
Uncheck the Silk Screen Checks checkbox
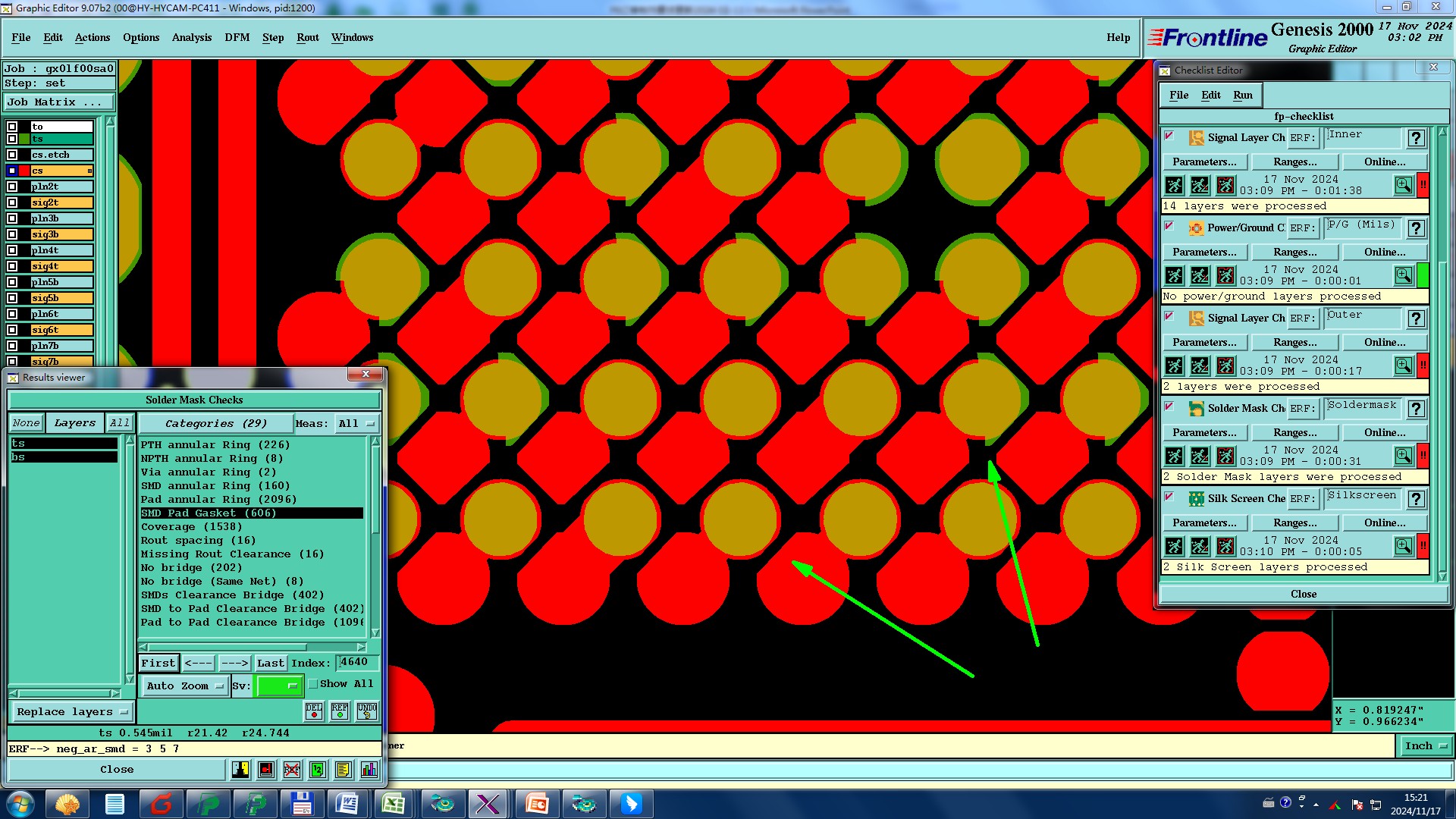(x=1169, y=497)
